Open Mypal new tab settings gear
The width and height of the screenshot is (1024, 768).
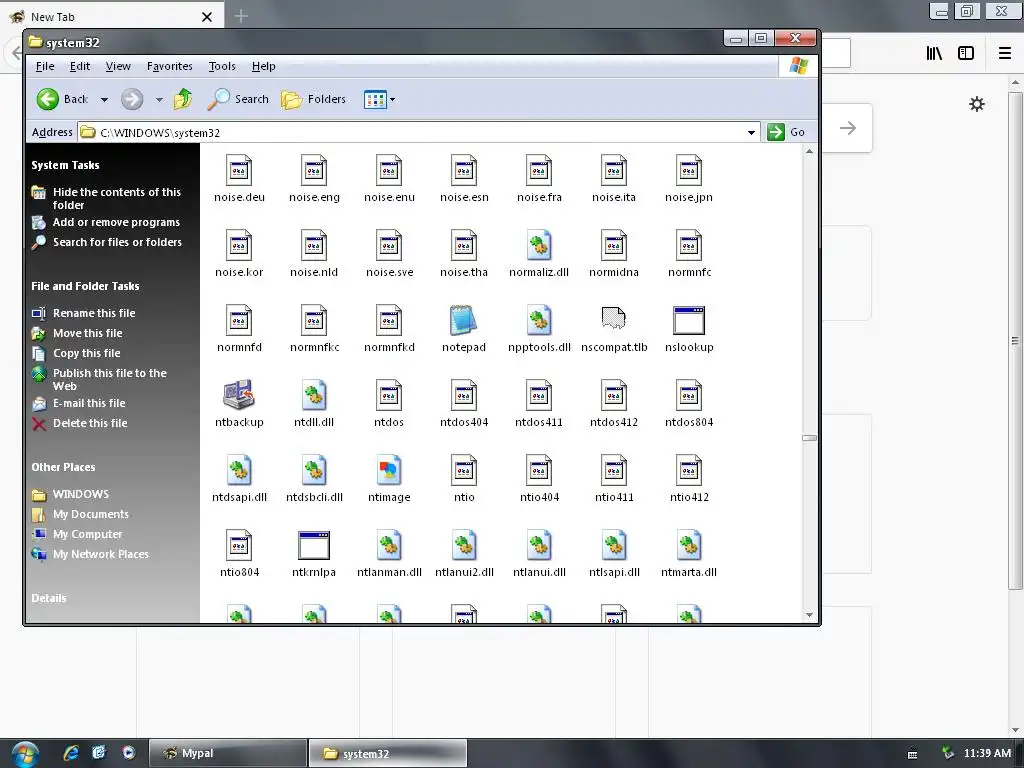click(976, 104)
